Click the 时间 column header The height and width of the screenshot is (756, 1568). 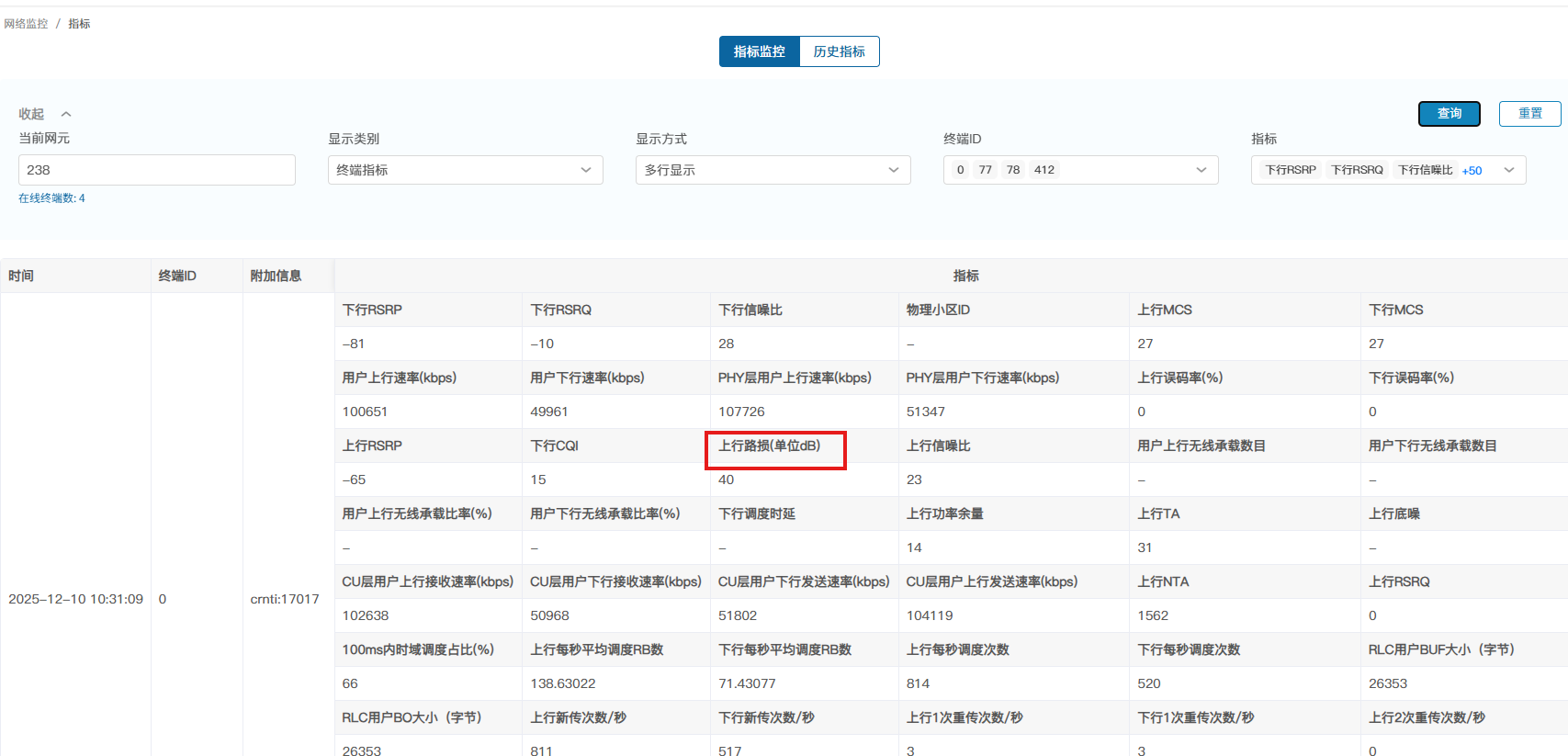point(21,276)
